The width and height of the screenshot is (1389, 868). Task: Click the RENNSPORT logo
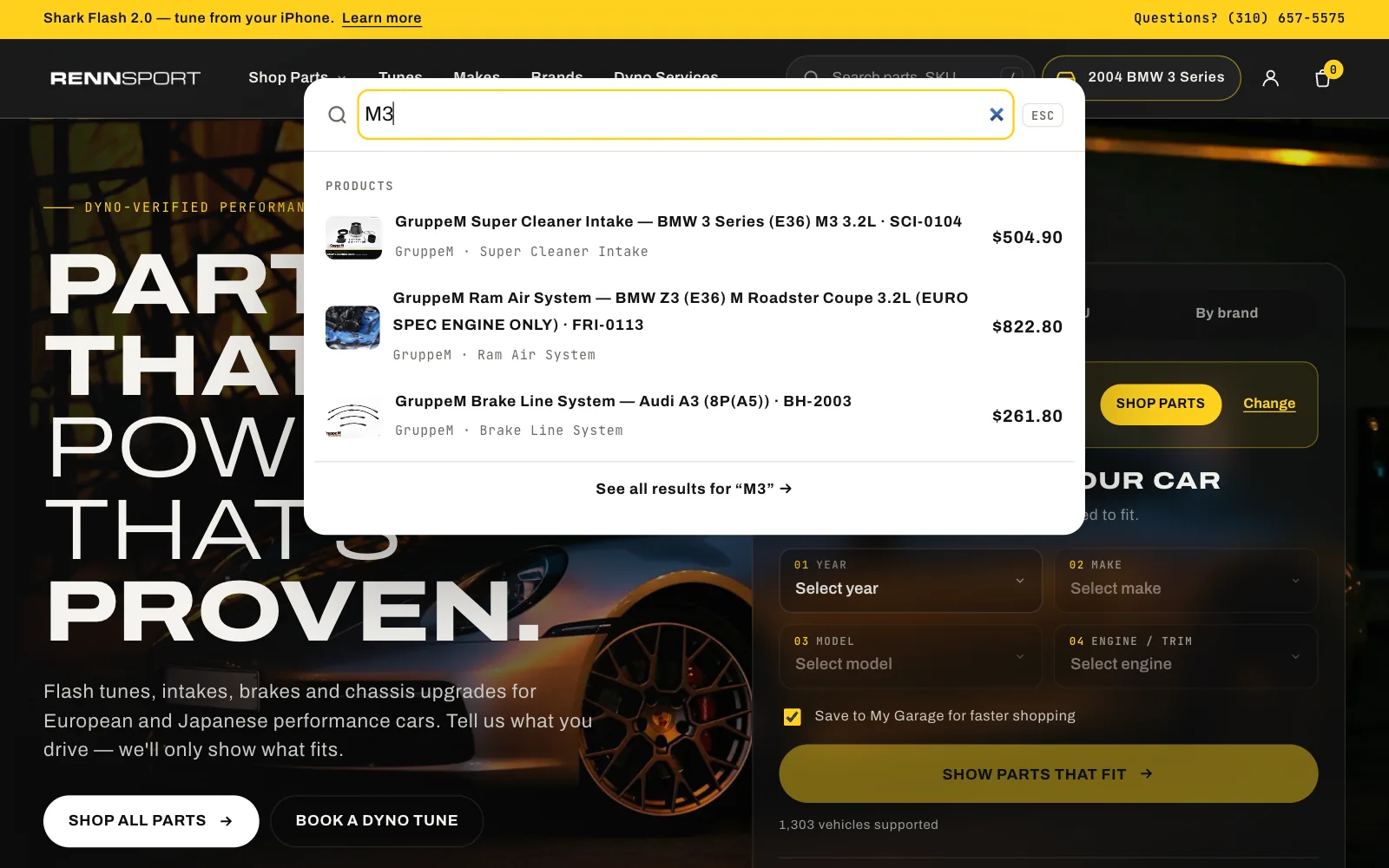(125, 78)
